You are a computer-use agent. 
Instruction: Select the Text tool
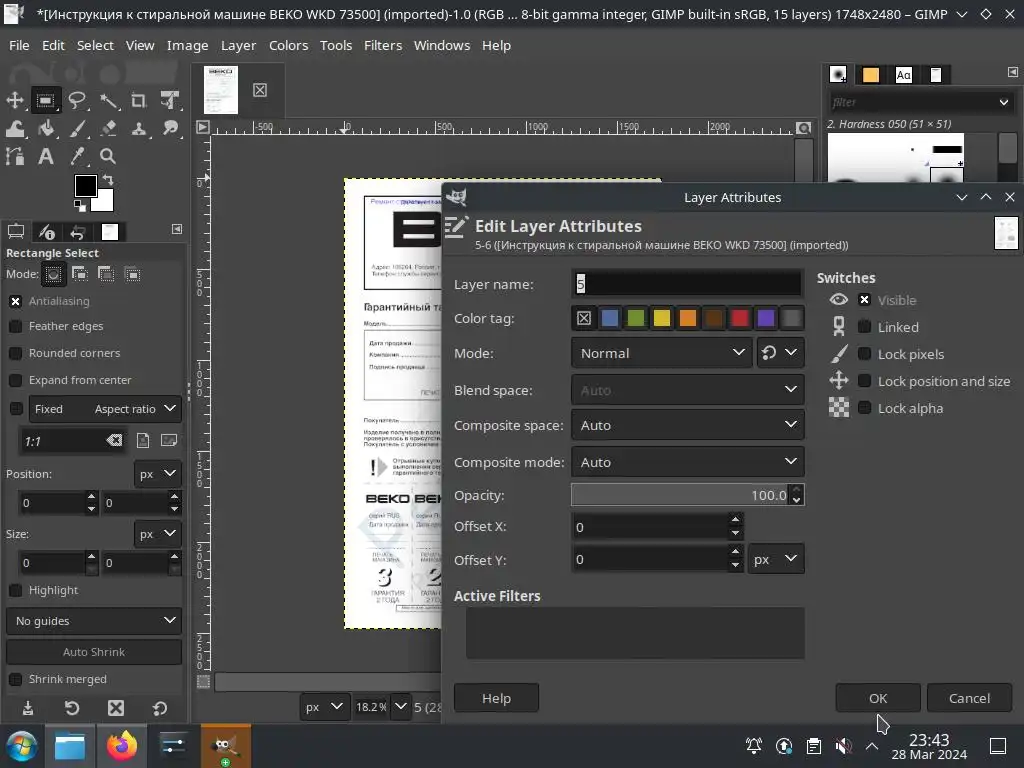click(46, 156)
